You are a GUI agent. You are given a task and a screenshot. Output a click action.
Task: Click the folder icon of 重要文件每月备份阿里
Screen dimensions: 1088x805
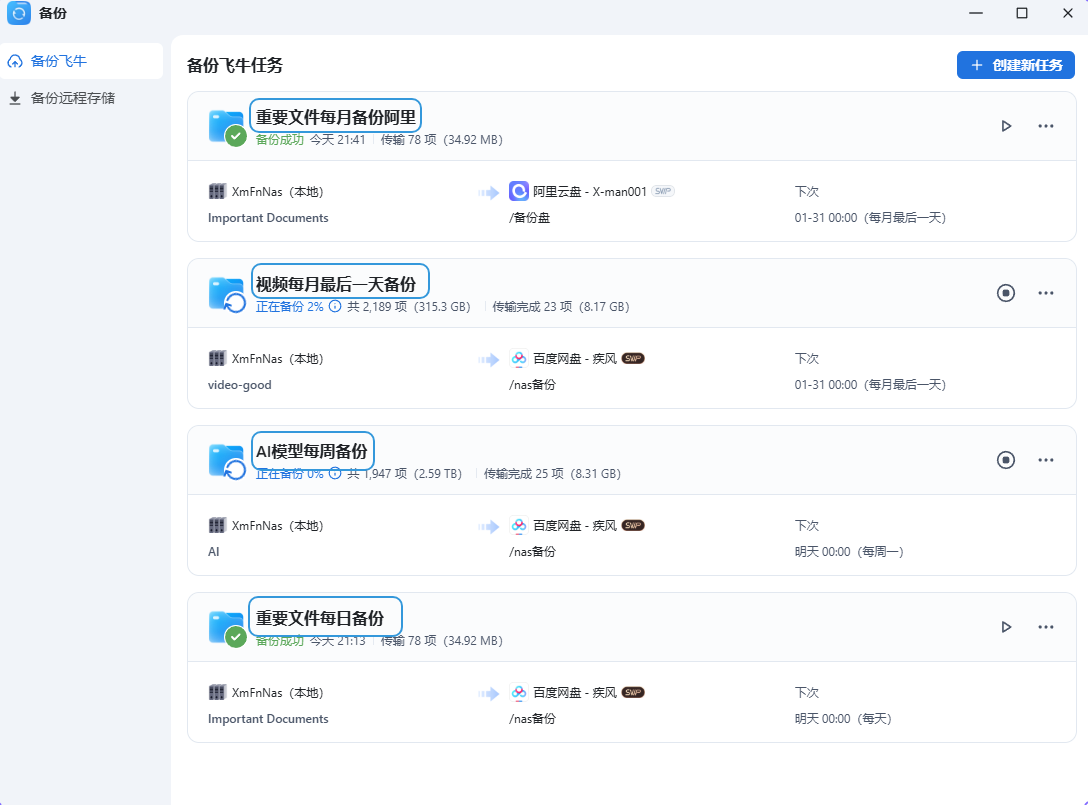(227, 128)
